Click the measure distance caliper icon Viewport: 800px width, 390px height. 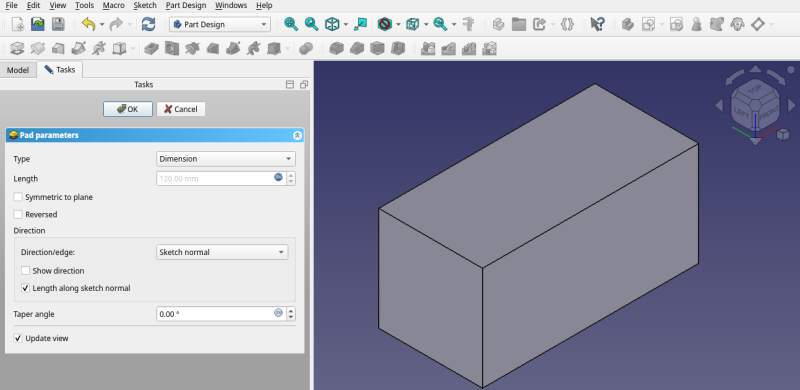tap(468, 24)
